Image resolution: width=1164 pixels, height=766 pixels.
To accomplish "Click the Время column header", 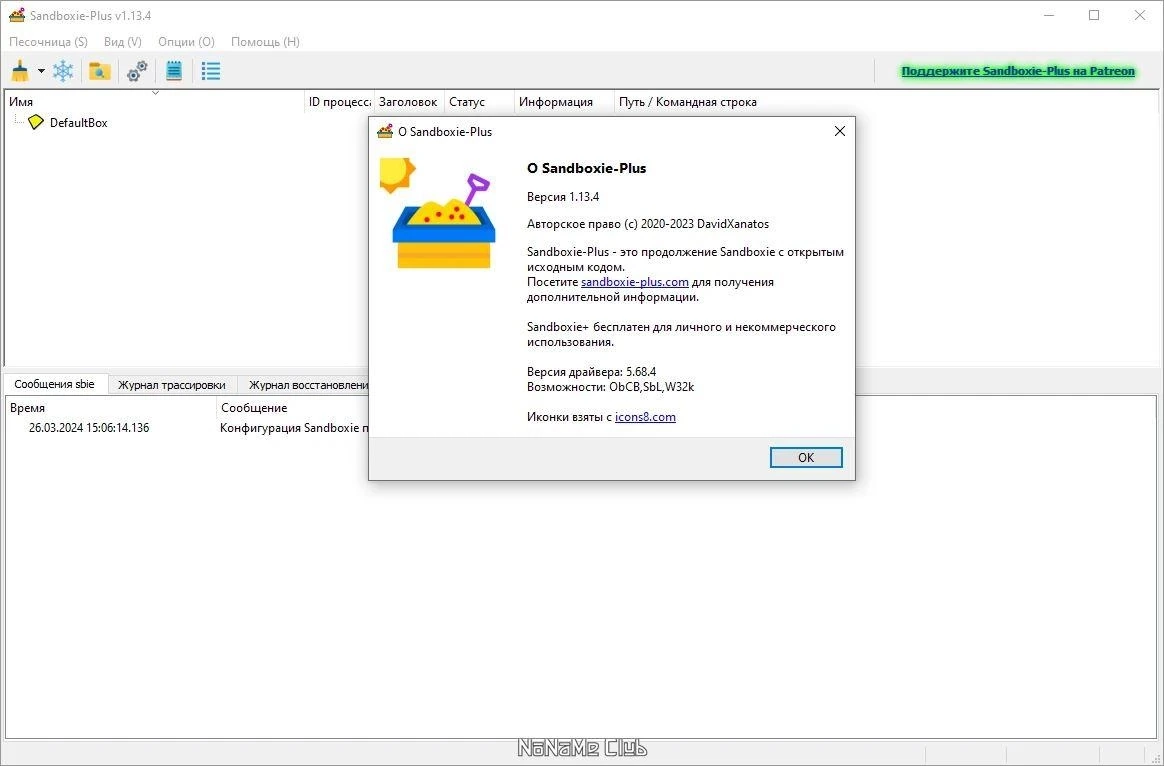I will 111,407.
